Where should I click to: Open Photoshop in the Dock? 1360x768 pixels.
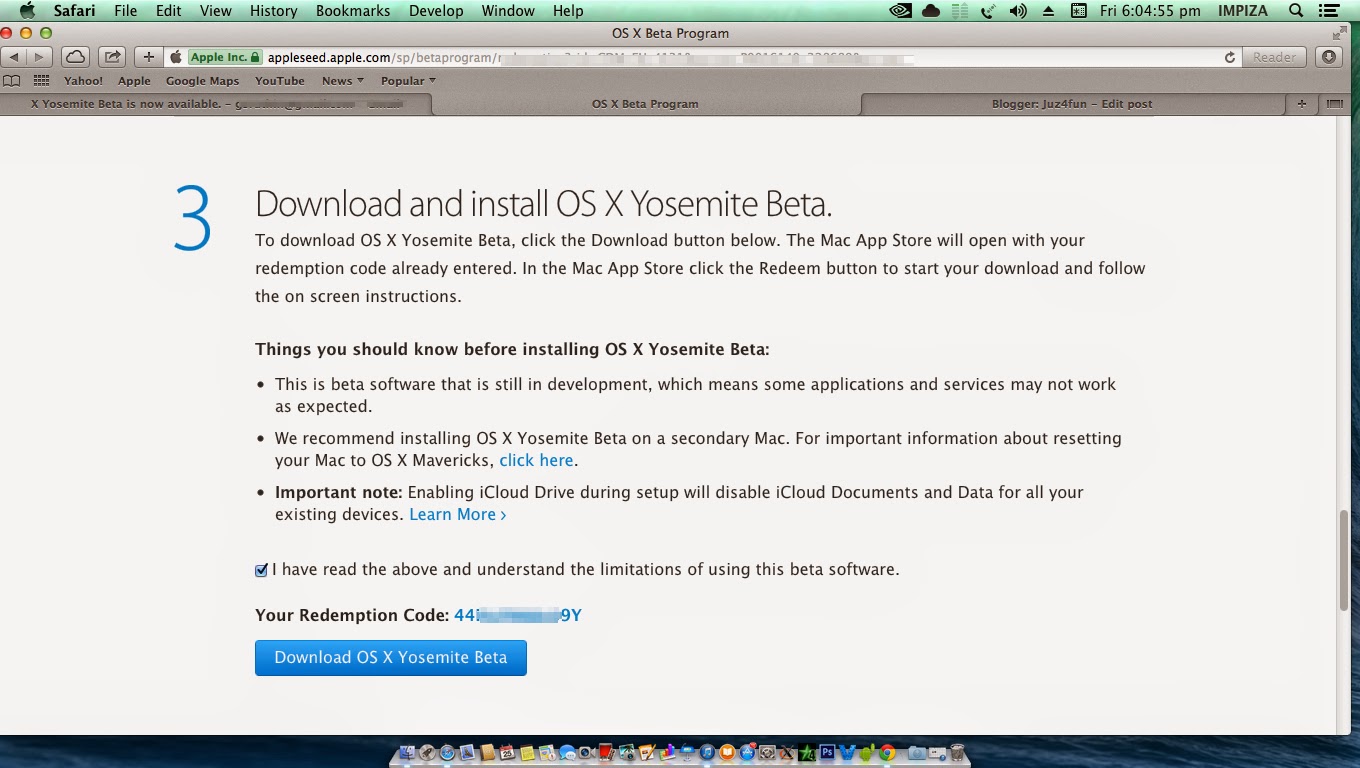point(827,753)
